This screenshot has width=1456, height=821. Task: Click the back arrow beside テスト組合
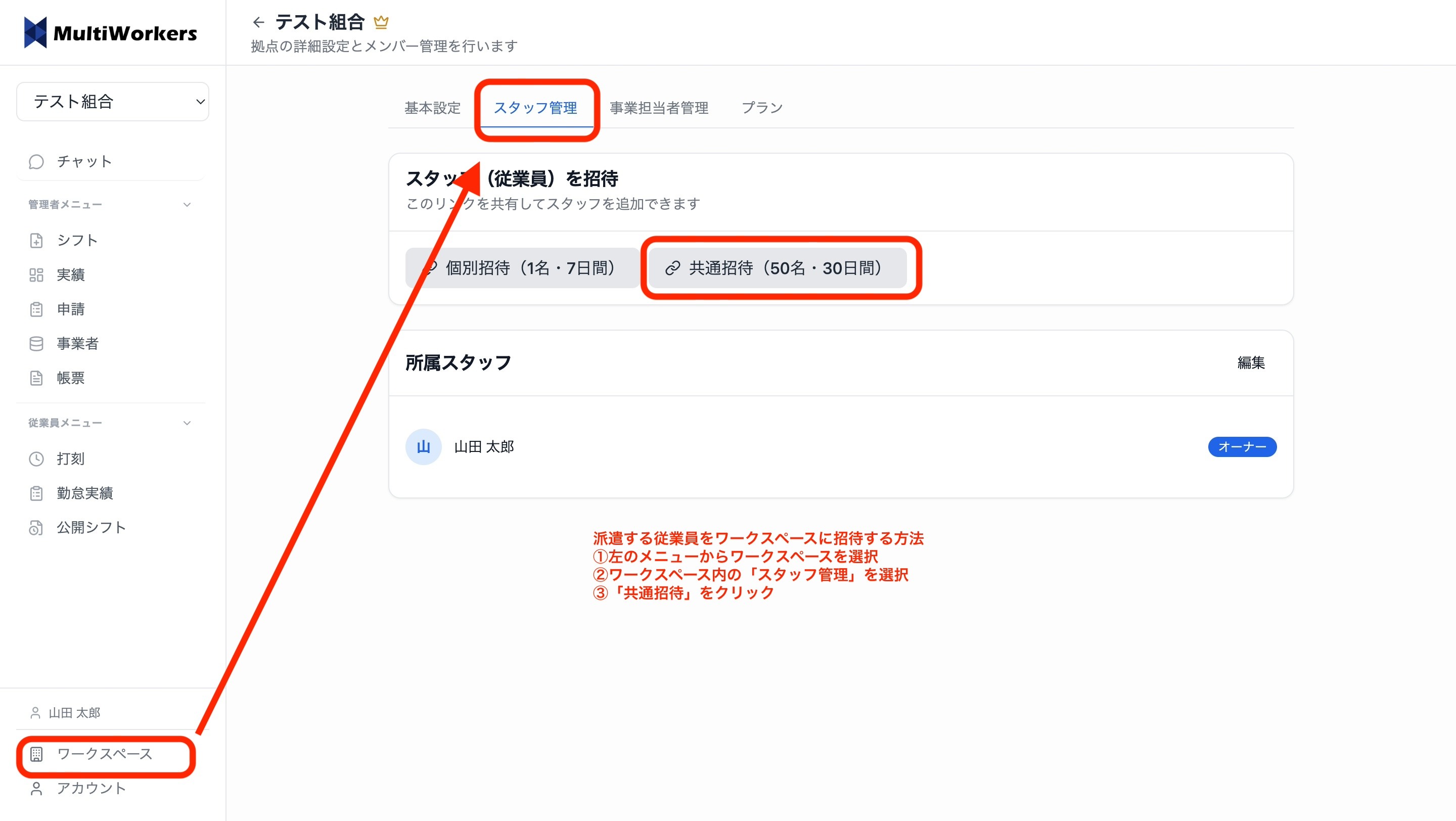[x=258, y=22]
